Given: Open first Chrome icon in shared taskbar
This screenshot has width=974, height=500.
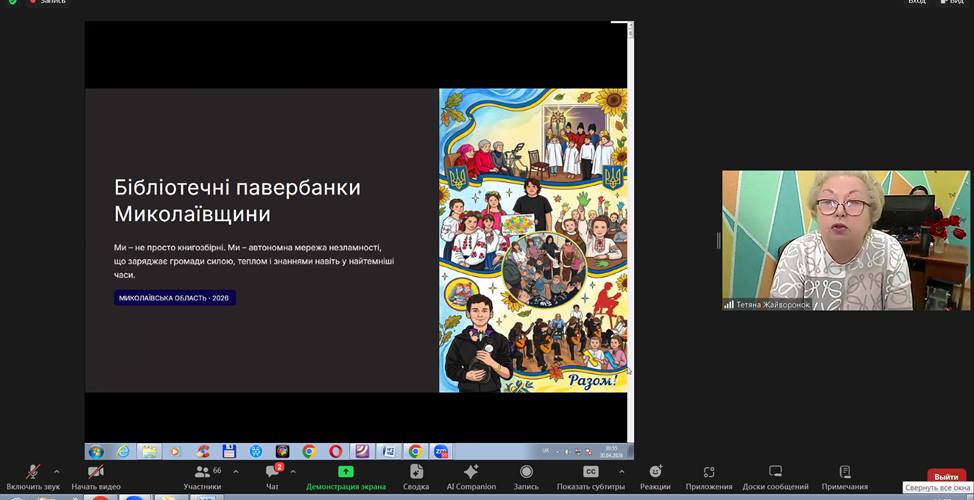Looking at the screenshot, I should click(x=309, y=452).
